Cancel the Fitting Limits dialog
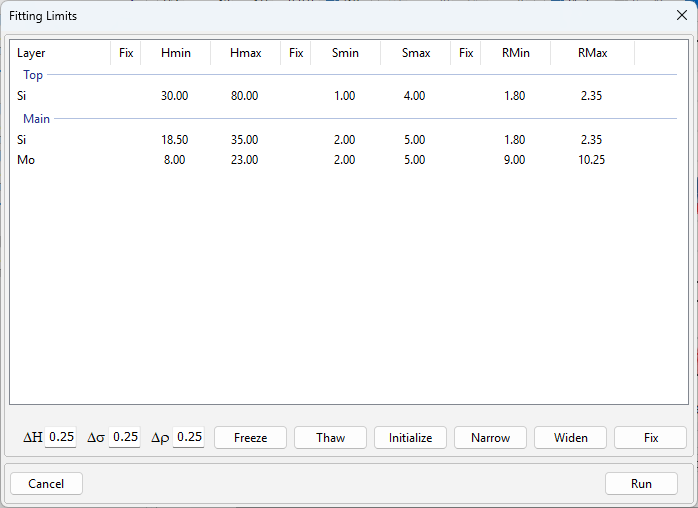 tap(46, 484)
